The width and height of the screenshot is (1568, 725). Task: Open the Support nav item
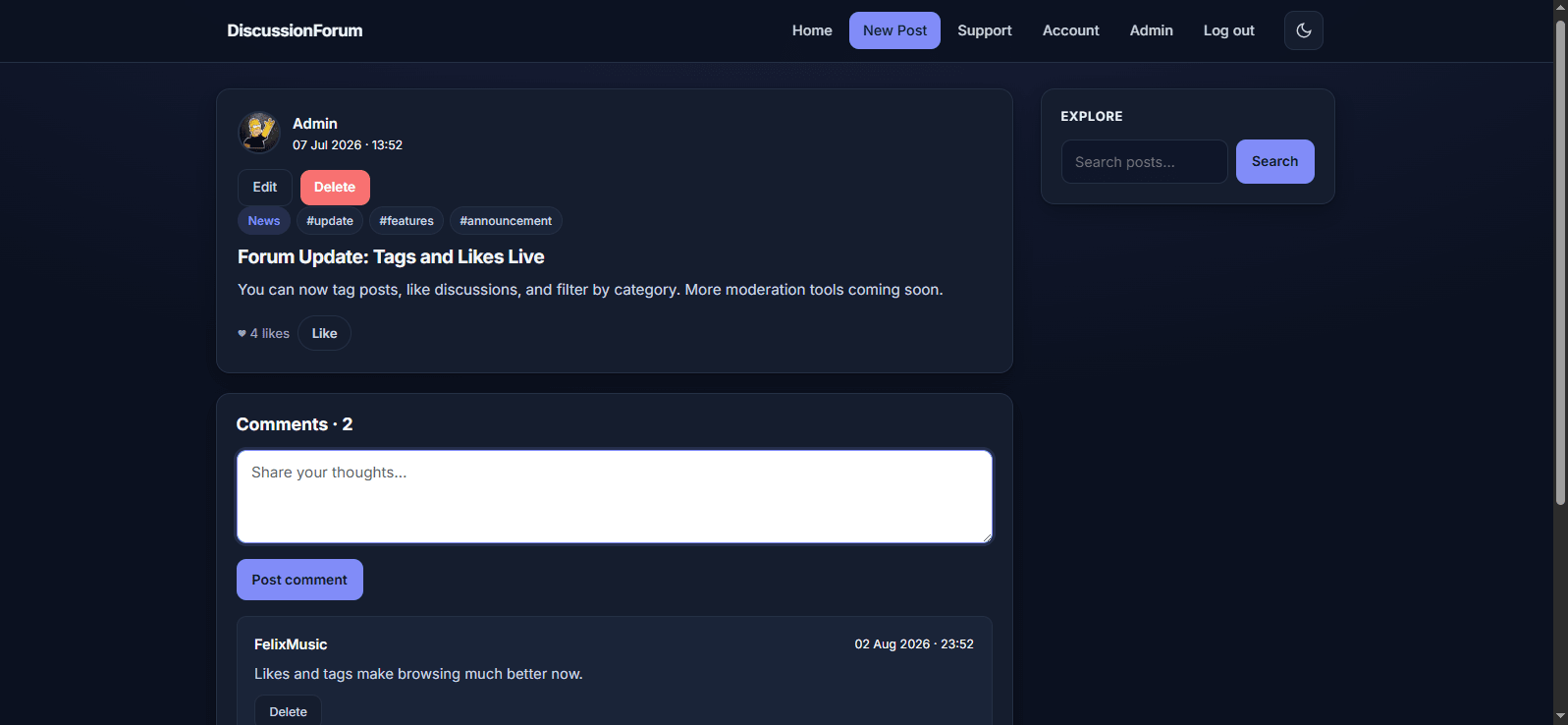(985, 30)
